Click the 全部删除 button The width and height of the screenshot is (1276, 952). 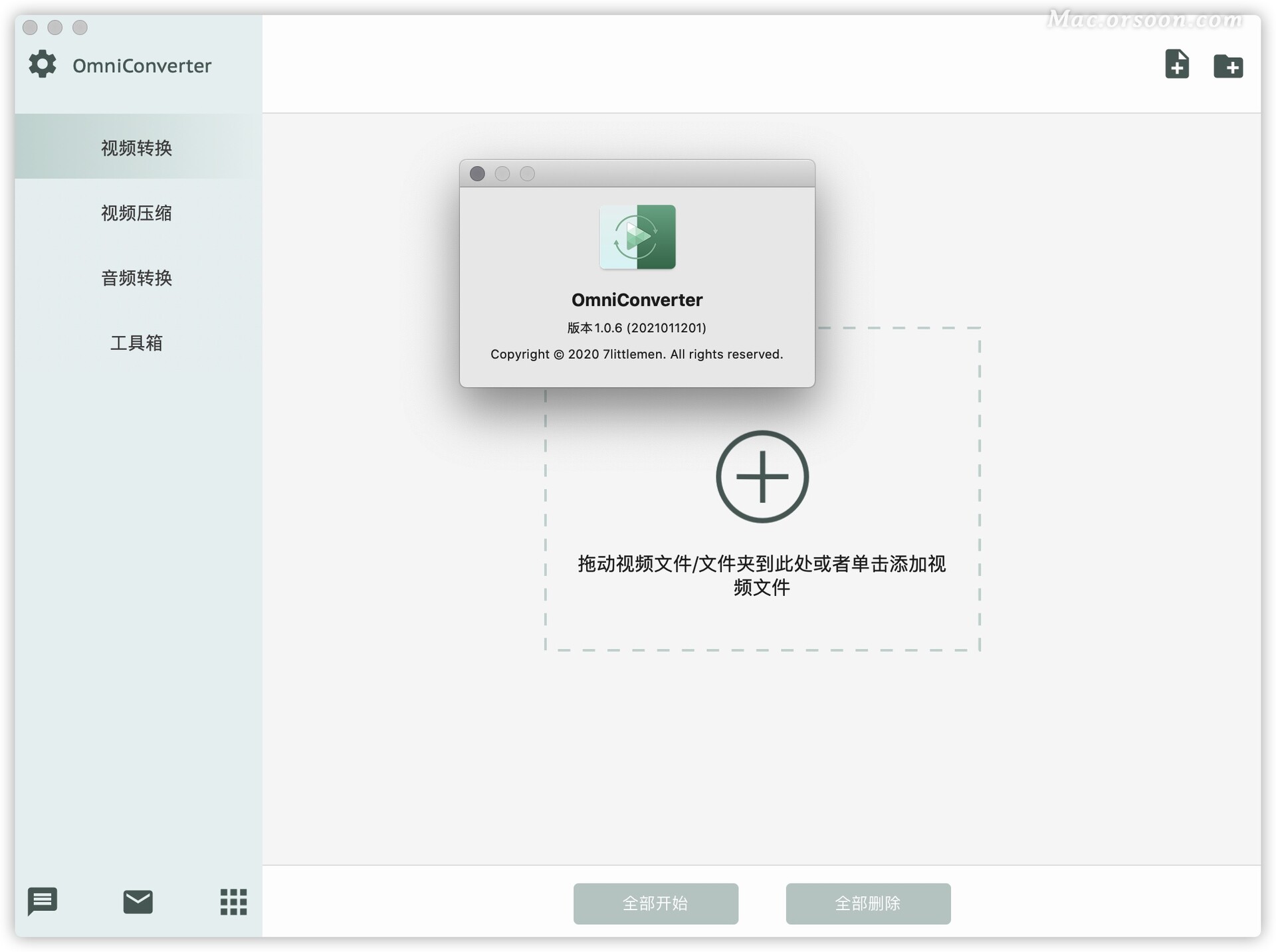pos(868,903)
